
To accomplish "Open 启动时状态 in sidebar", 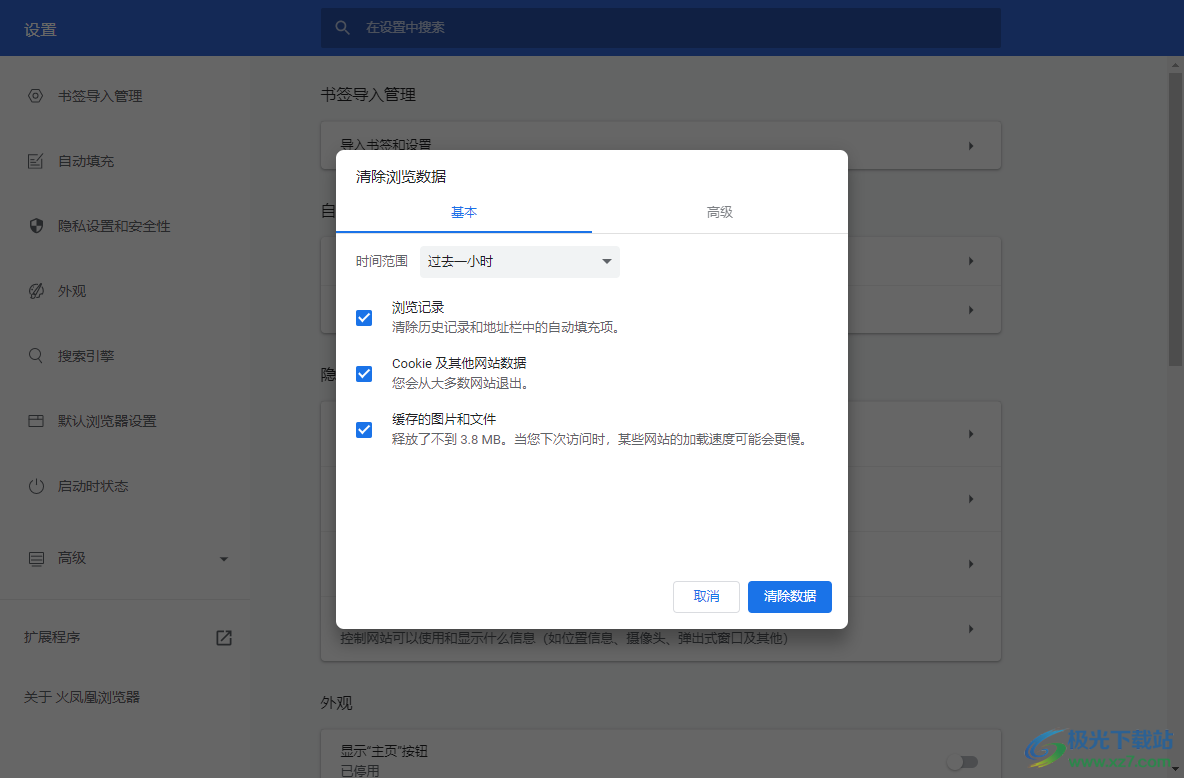I will tap(93, 486).
